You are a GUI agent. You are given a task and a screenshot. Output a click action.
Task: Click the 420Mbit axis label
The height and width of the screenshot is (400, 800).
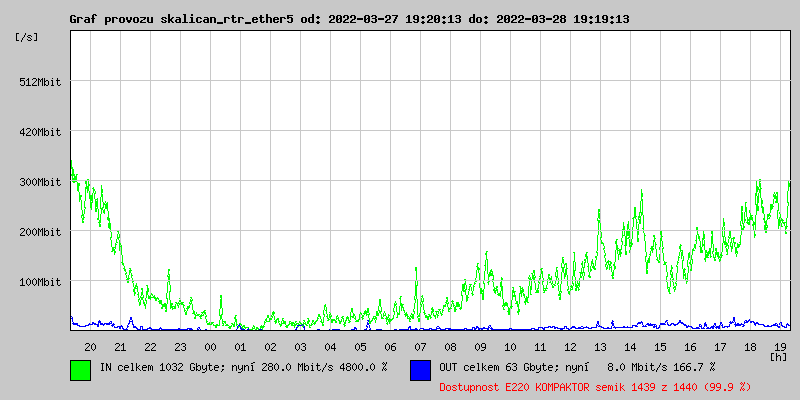click(x=40, y=132)
